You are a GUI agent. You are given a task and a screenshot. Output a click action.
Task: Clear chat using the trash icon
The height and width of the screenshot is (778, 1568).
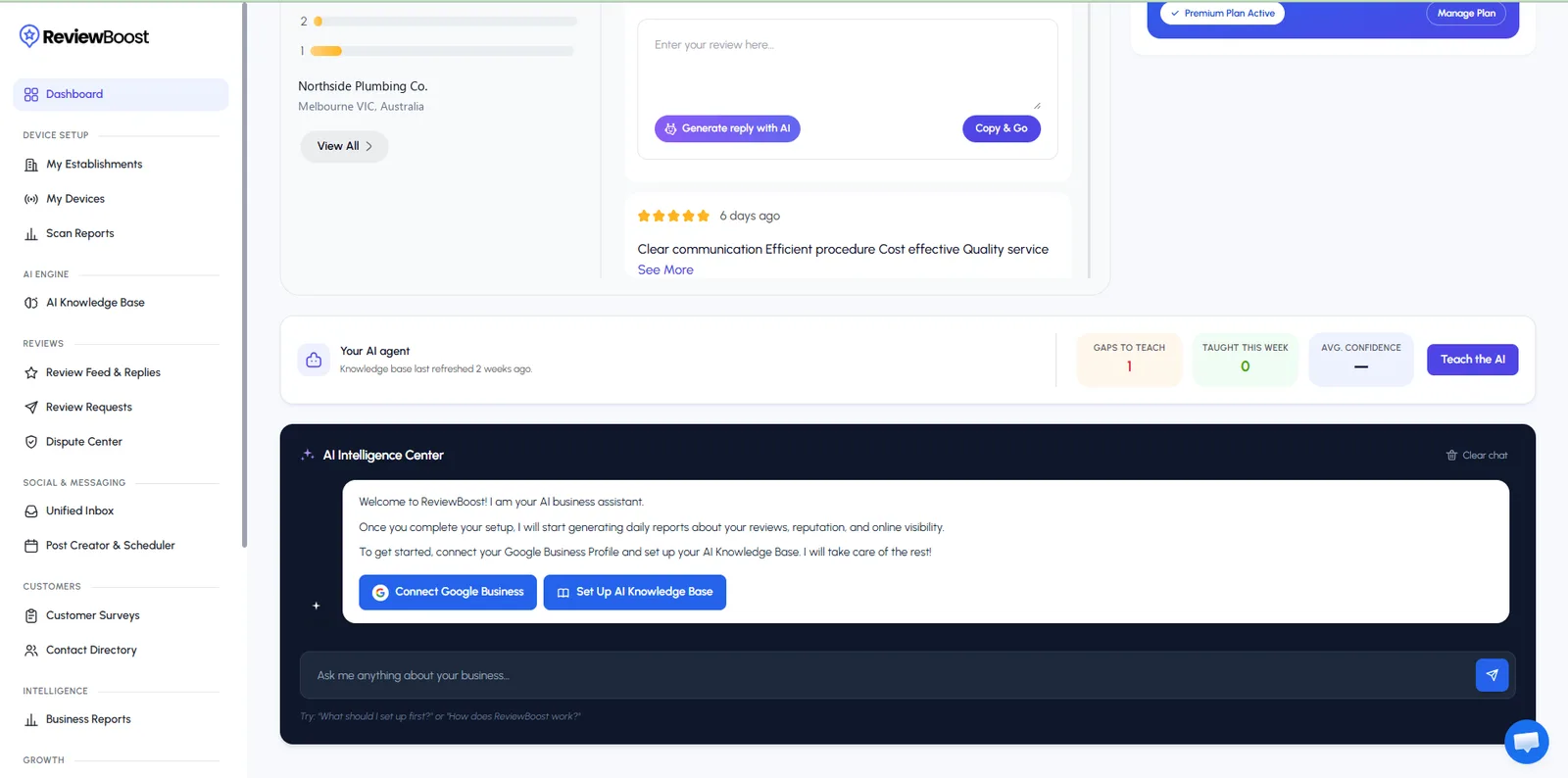coord(1451,456)
